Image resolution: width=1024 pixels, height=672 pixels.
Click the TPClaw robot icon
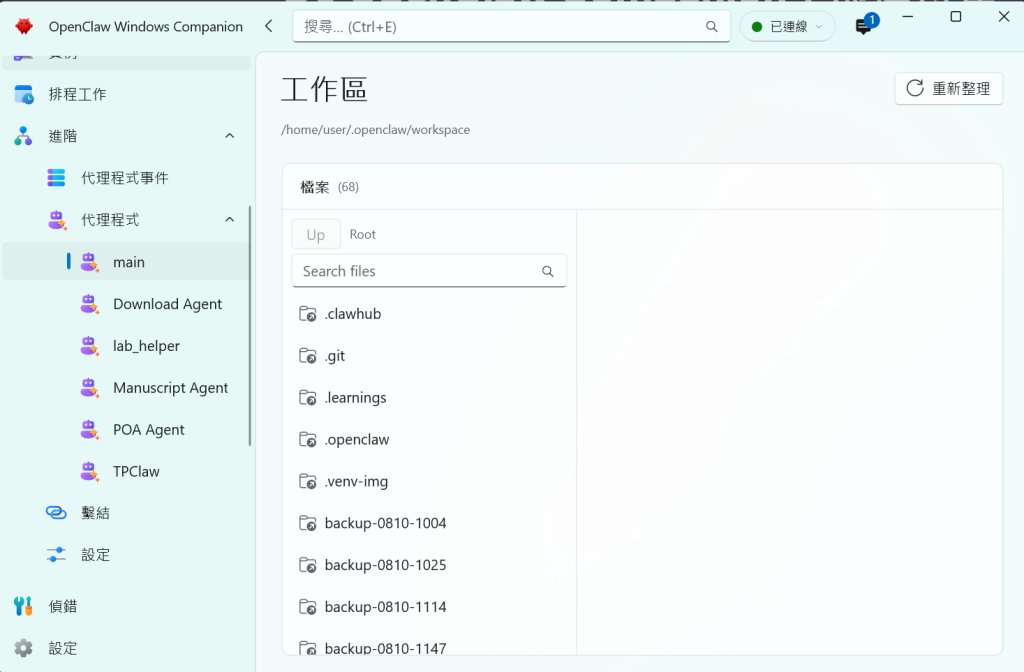tap(89, 472)
